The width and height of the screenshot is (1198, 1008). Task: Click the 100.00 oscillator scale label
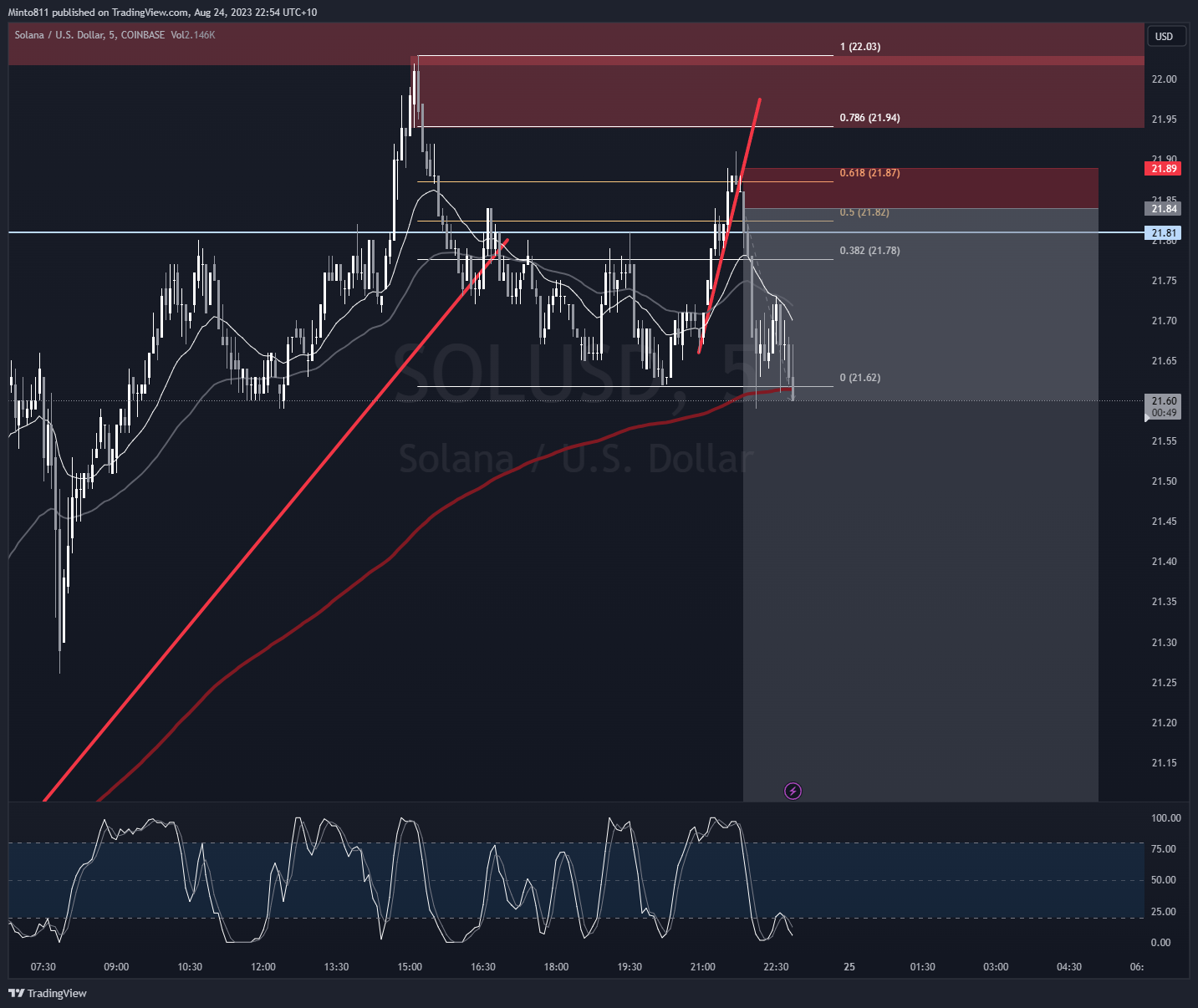click(1165, 818)
